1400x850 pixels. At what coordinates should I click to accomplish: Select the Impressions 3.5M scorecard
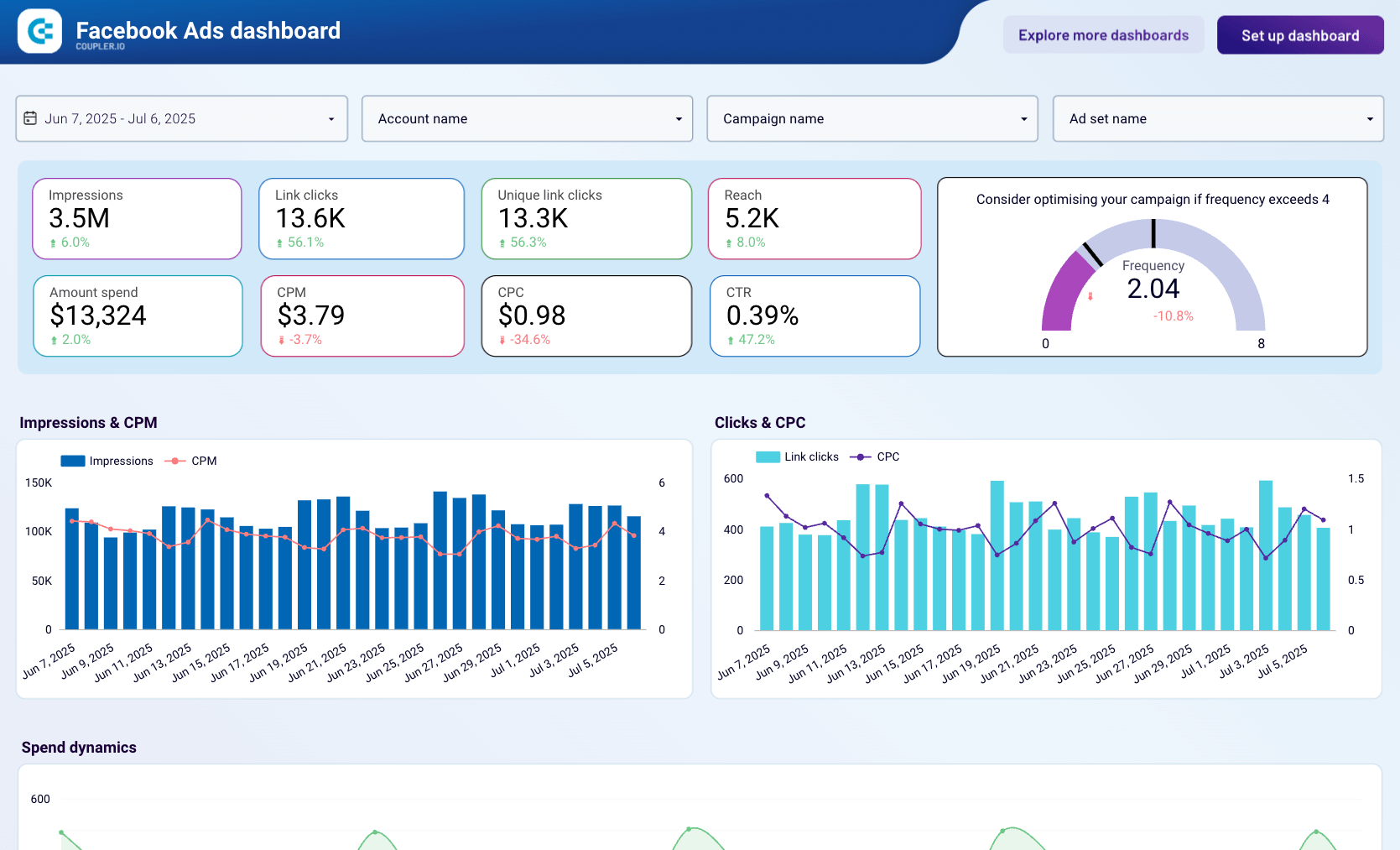(x=137, y=219)
